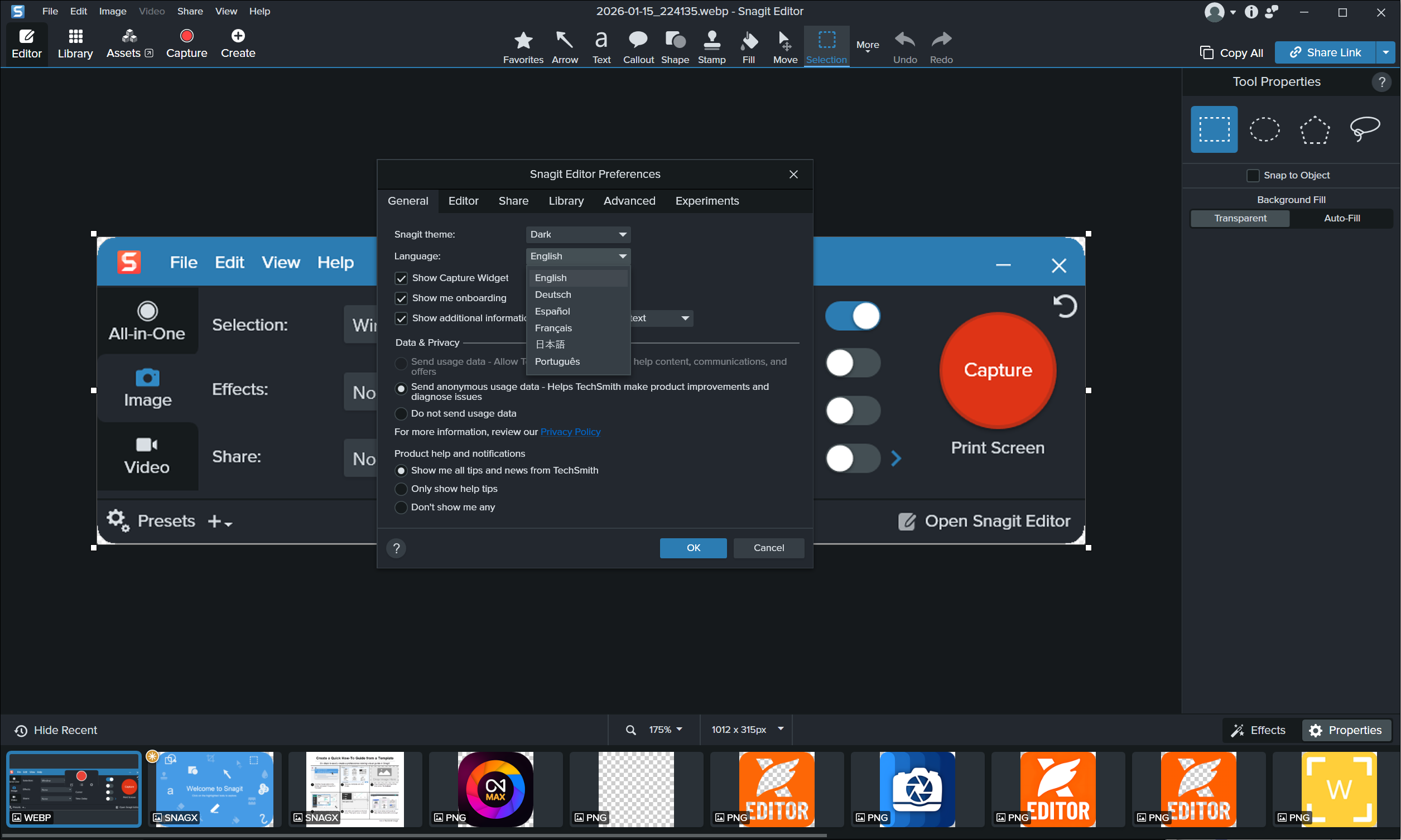Select the Arrow tool
This screenshot has height=840, width=1401.
pos(565,46)
